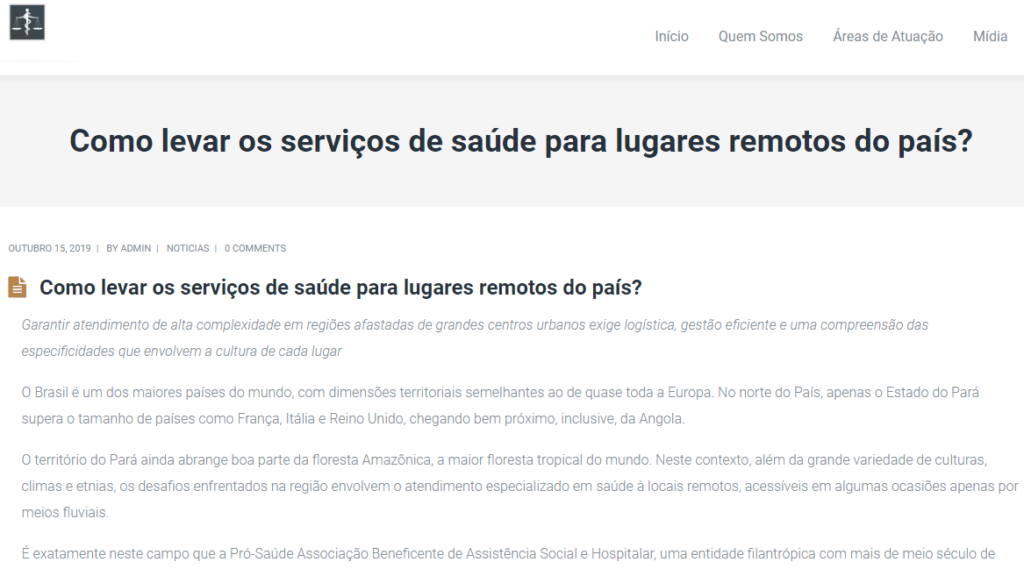Open the Noticias category link

pyautogui.click(x=188, y=248)
